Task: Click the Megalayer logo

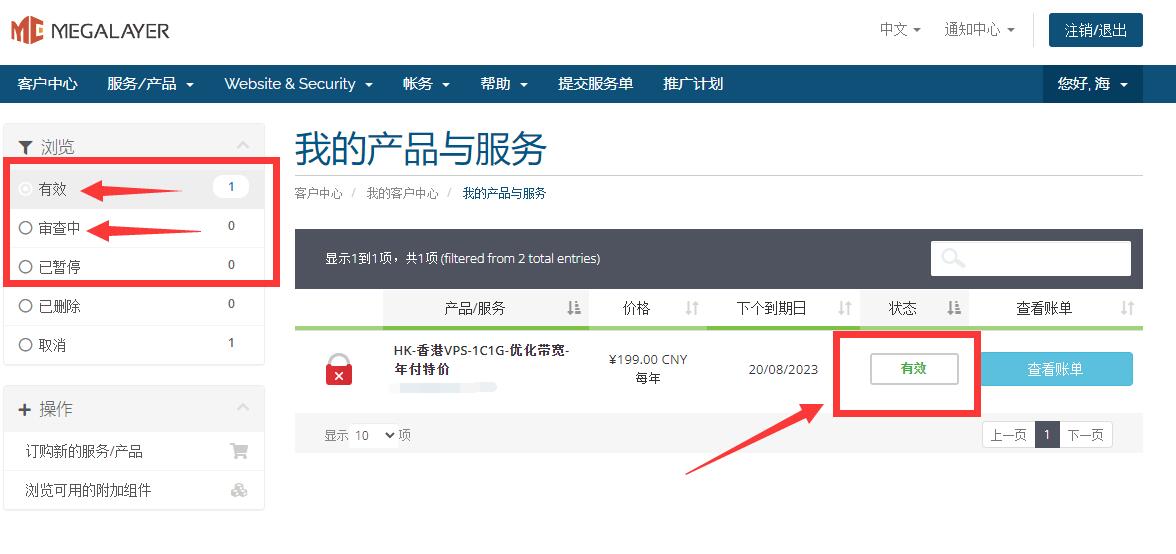Action: pos(90,31)
